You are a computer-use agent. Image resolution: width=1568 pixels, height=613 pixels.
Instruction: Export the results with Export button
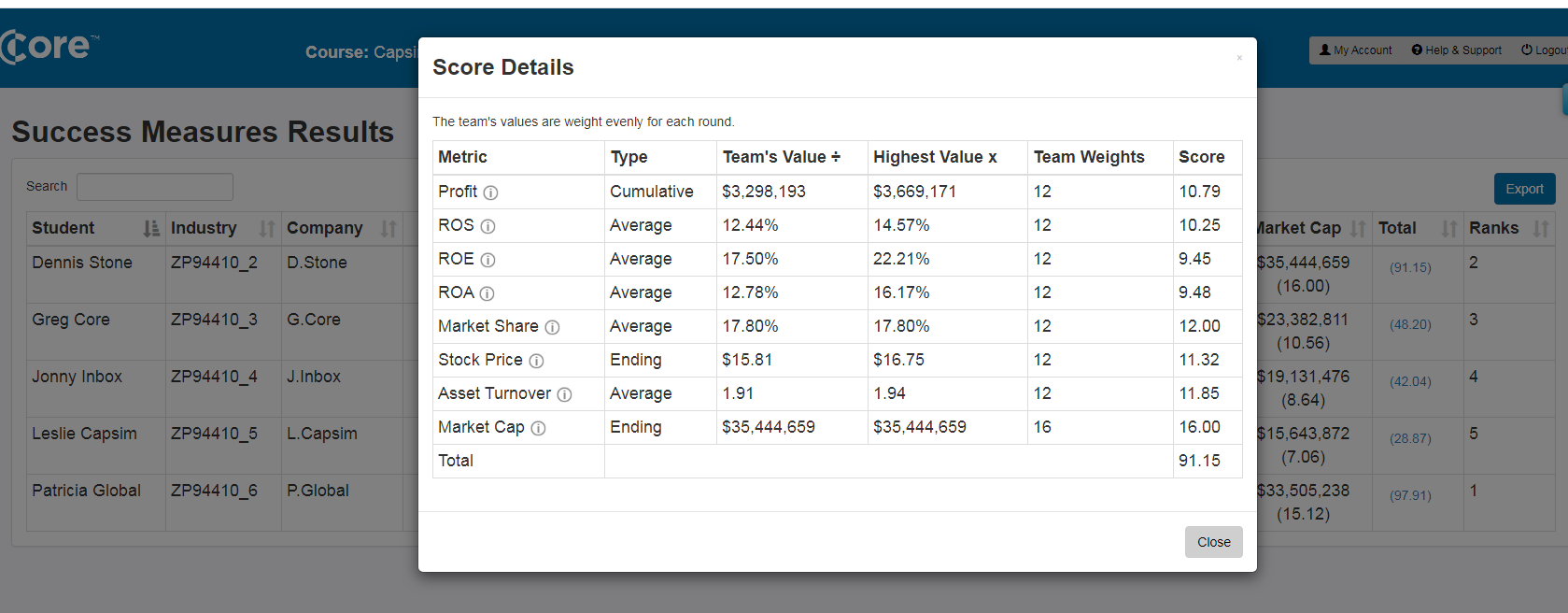tap(1524, 189)
